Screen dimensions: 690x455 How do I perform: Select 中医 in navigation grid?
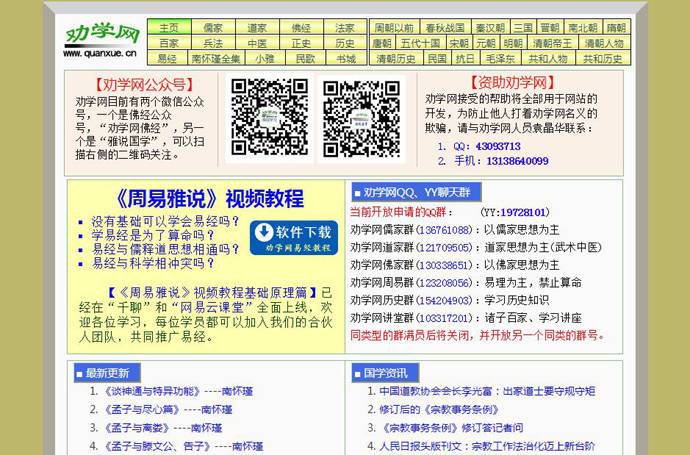pyautogui.click(x=257, y=44)
